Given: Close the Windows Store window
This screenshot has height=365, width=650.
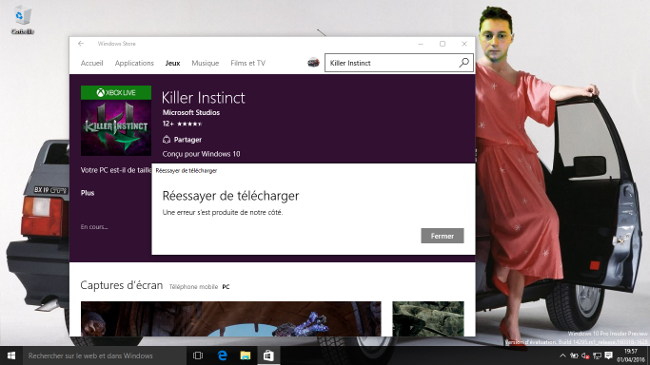Looking at the screenshot, I should tap(464, 44).
